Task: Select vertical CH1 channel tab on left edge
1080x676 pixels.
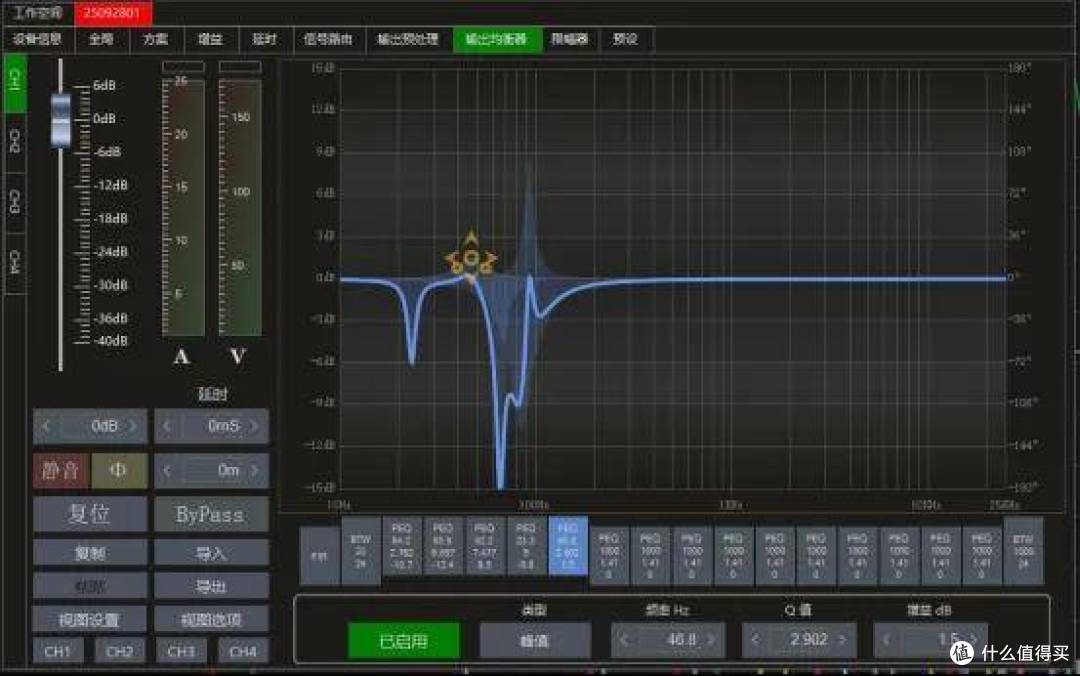Action: tap(14, 81)
